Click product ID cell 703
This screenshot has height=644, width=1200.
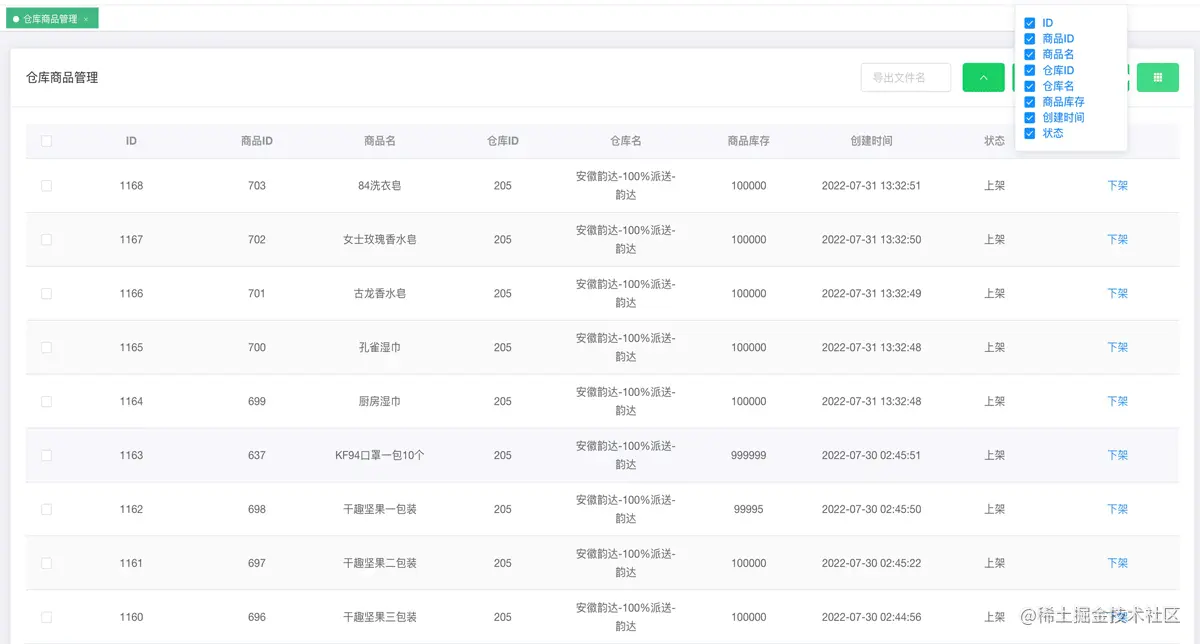pos(257,186)
